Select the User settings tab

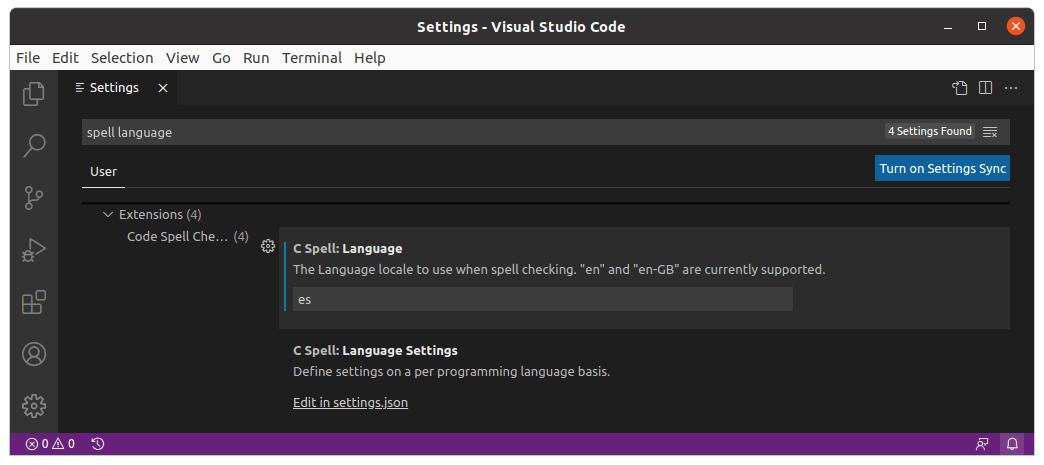(103, 171)
